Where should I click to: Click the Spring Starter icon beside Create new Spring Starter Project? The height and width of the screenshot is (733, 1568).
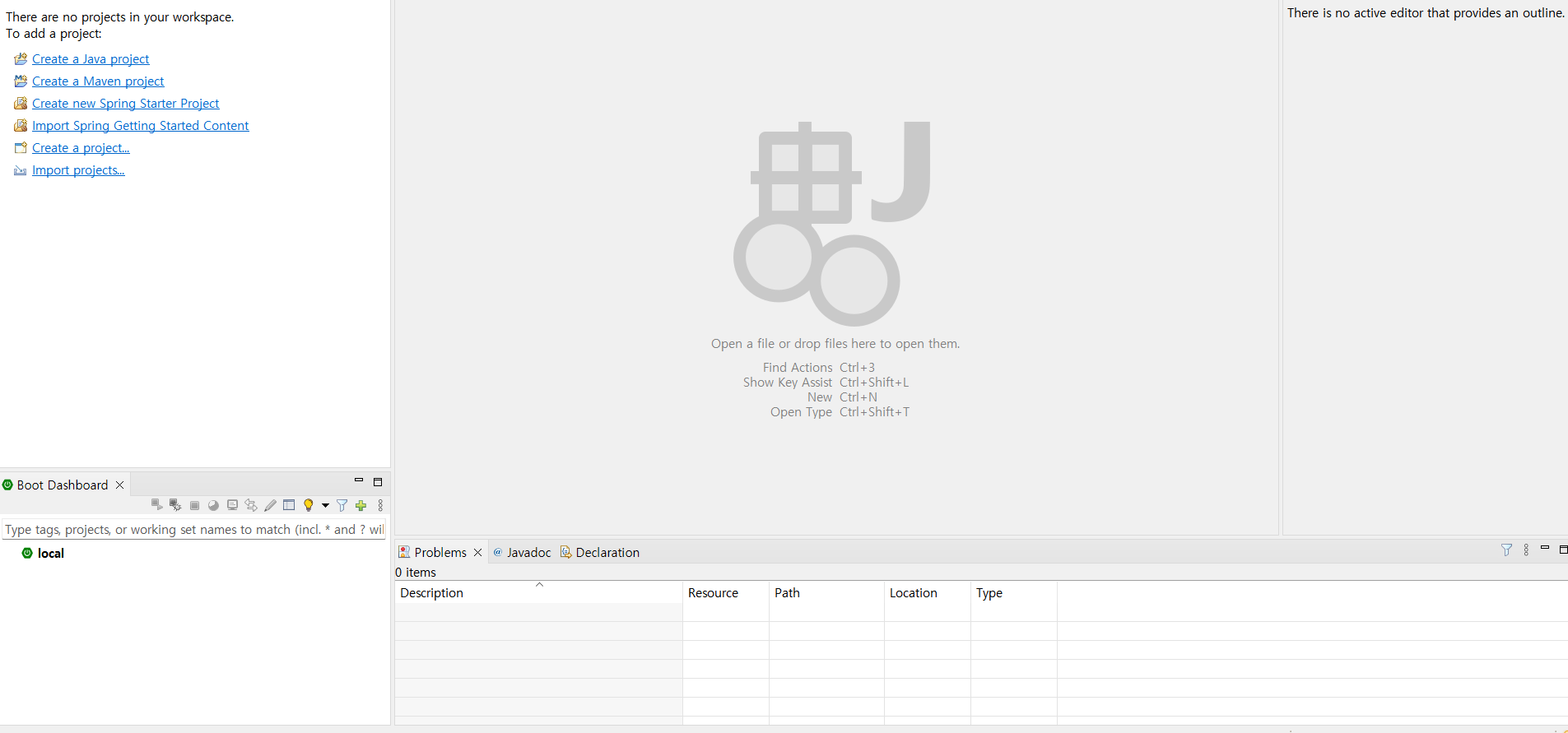(21, 104)
